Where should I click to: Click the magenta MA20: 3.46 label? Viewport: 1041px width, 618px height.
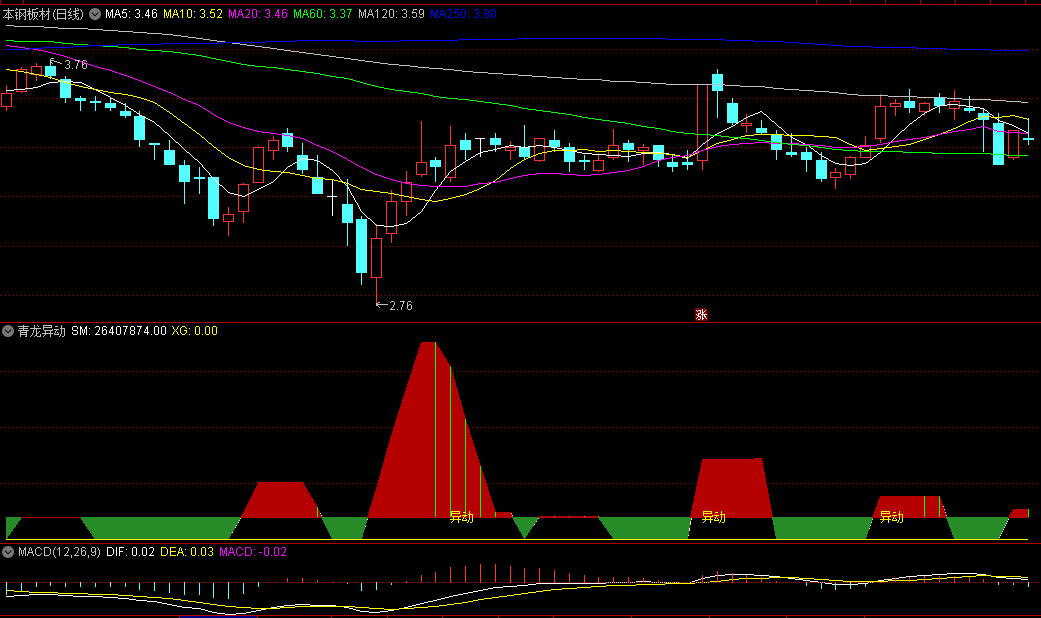(x=258, y=14)
